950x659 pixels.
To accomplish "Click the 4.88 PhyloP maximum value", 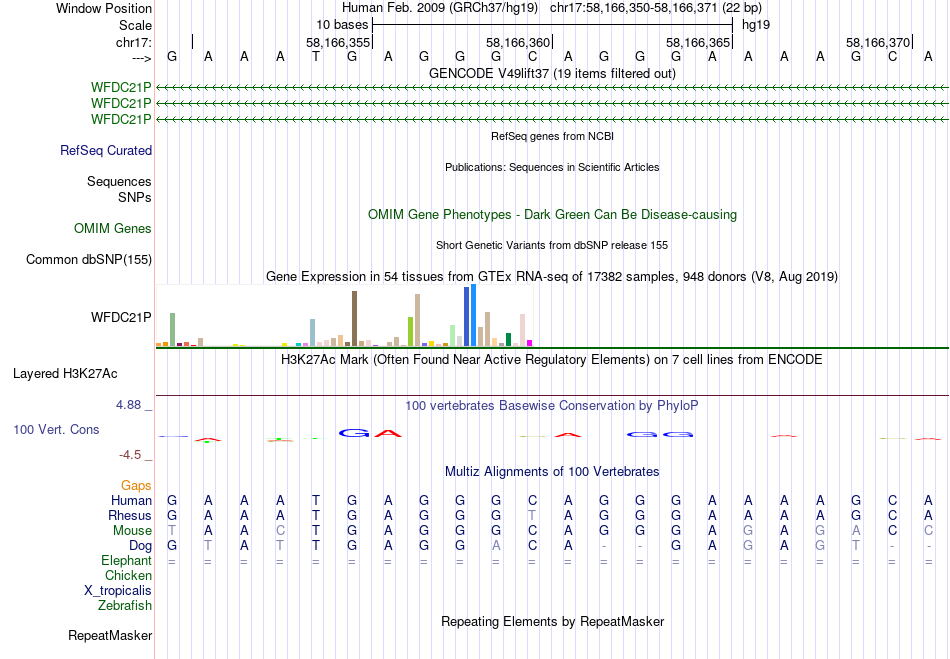I will 128,405.
